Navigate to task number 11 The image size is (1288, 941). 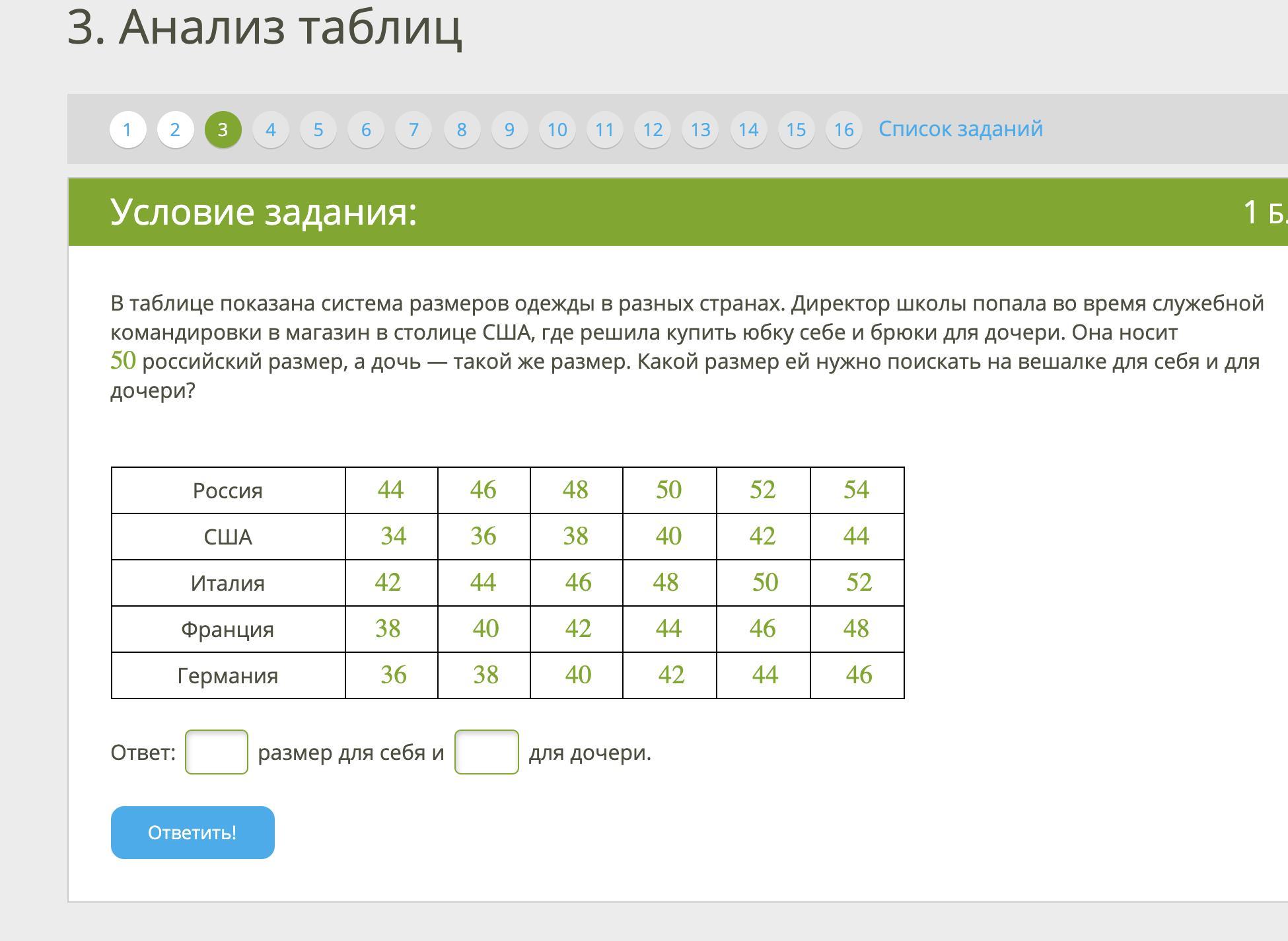(604, 130)
